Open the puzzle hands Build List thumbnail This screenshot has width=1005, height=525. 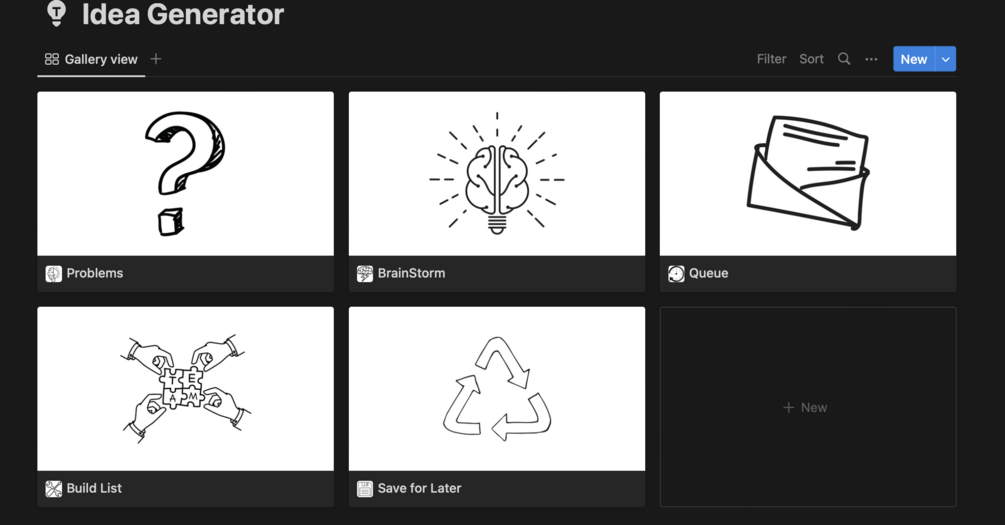[185, 388]
